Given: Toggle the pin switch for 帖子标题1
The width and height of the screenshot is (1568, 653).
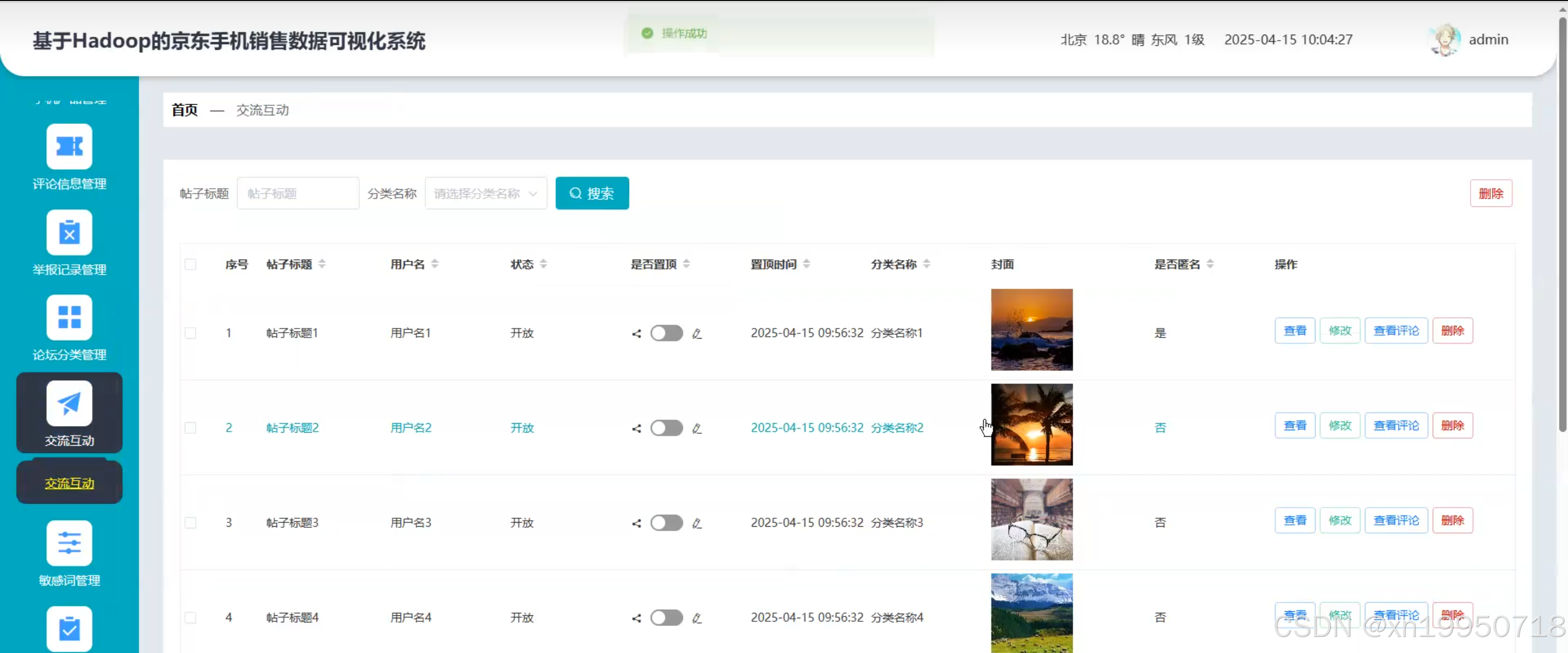Looking at the screenshot, I should coord(666,333).
